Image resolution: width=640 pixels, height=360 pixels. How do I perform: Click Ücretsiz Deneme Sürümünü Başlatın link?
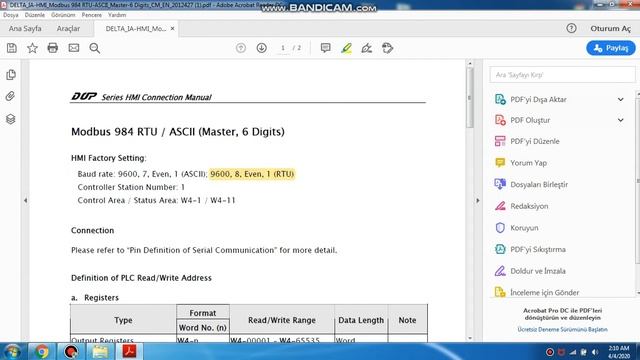562,329
